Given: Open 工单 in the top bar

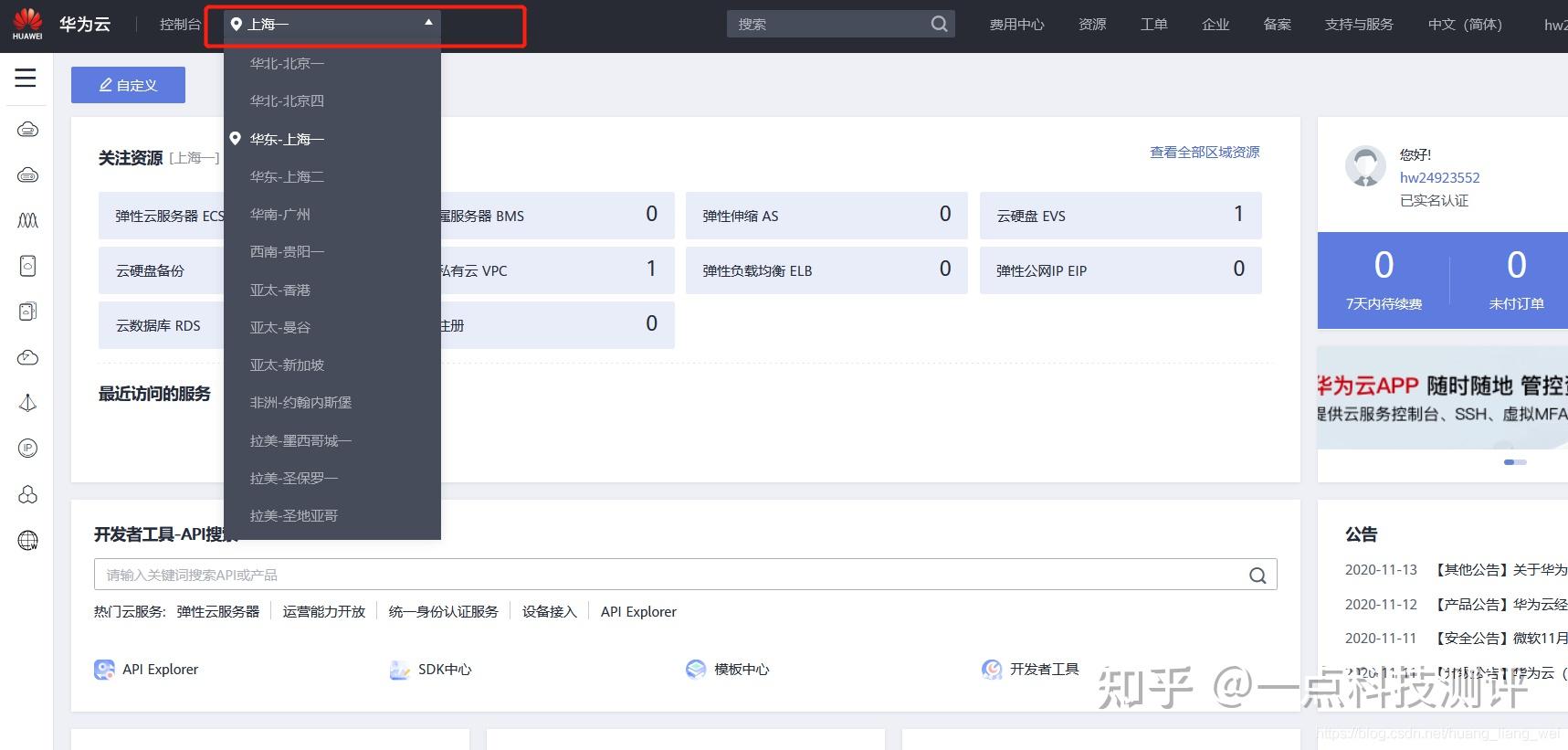Looking at the screenshot, I should tap(1154, 24).
